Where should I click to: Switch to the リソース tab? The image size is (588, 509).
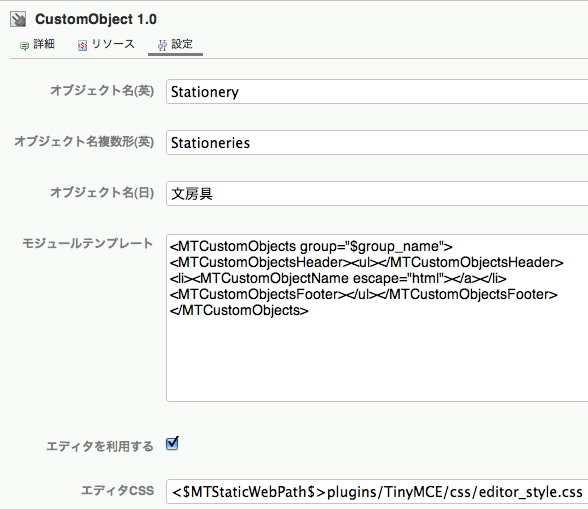[x=106, y=45]
